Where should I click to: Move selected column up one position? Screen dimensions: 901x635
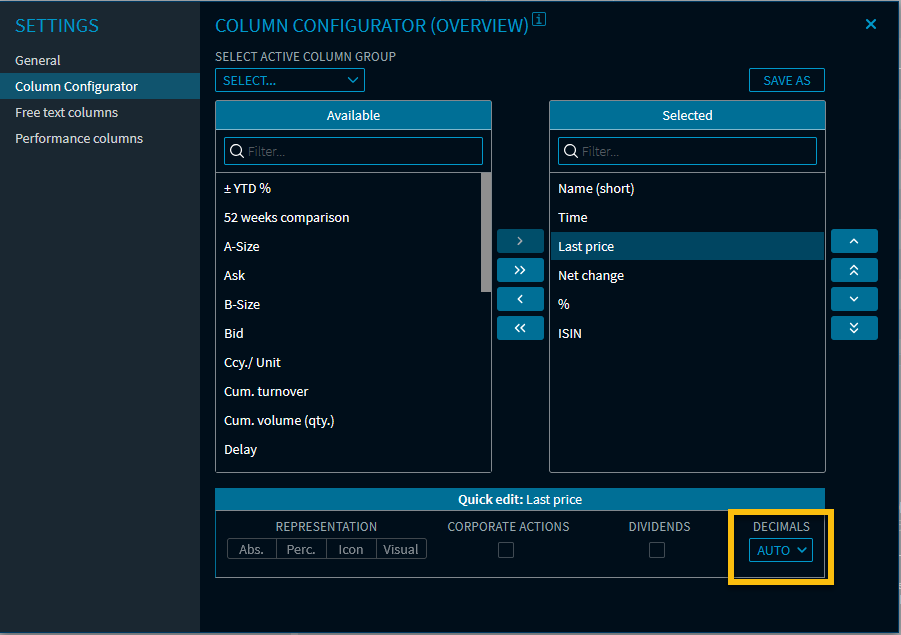[x=853, y=241]
